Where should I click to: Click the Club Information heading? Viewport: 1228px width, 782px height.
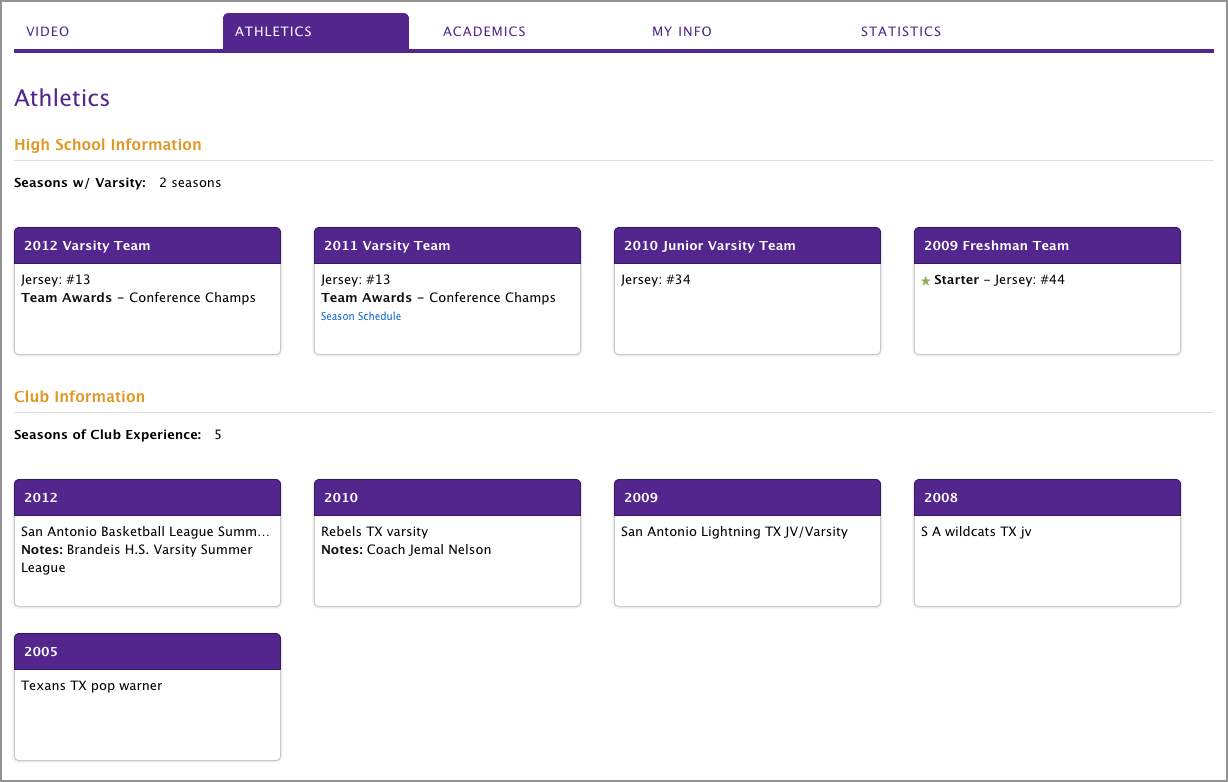click(80, 397)
